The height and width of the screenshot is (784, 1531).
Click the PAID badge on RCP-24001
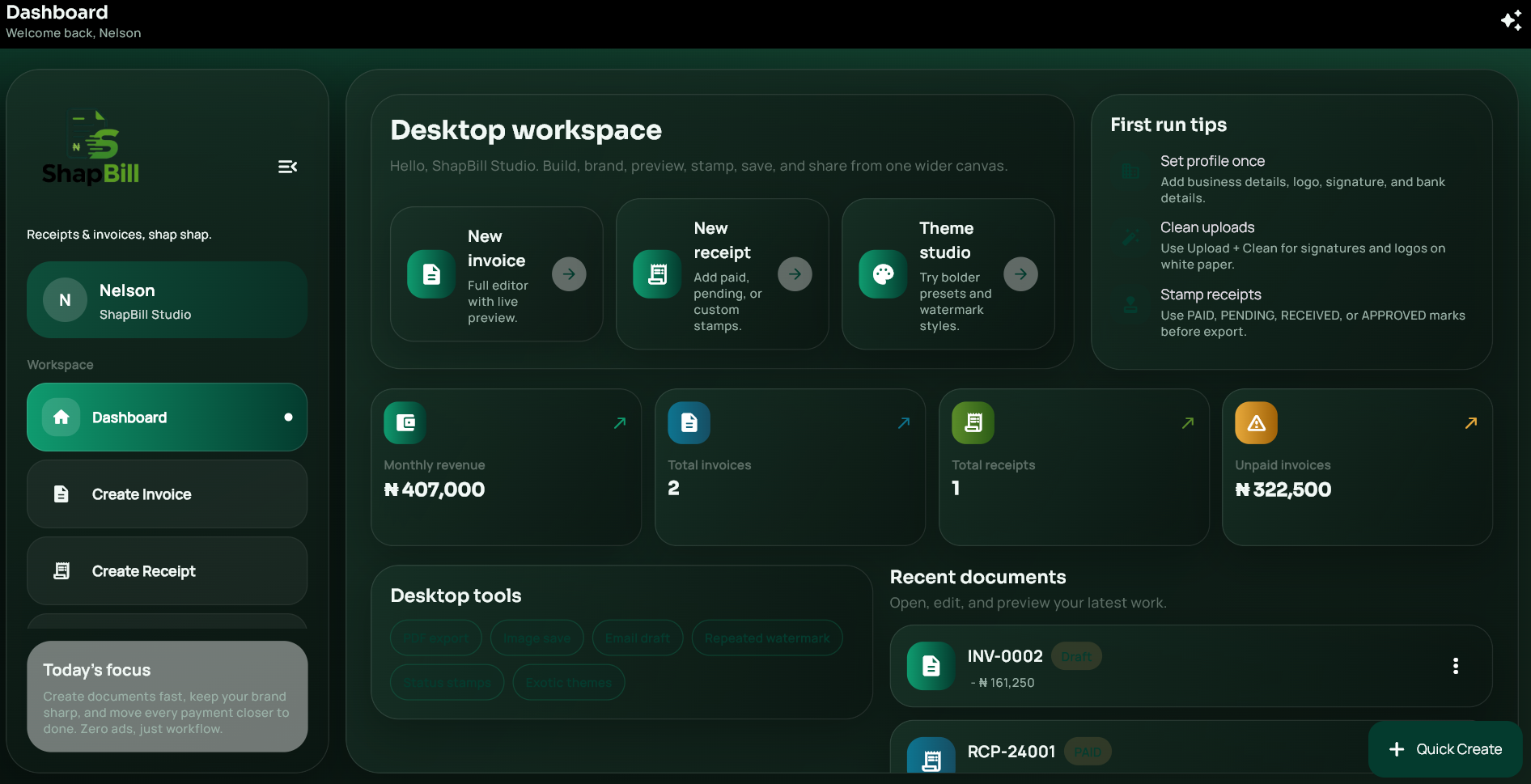[x=1088, y=752]
